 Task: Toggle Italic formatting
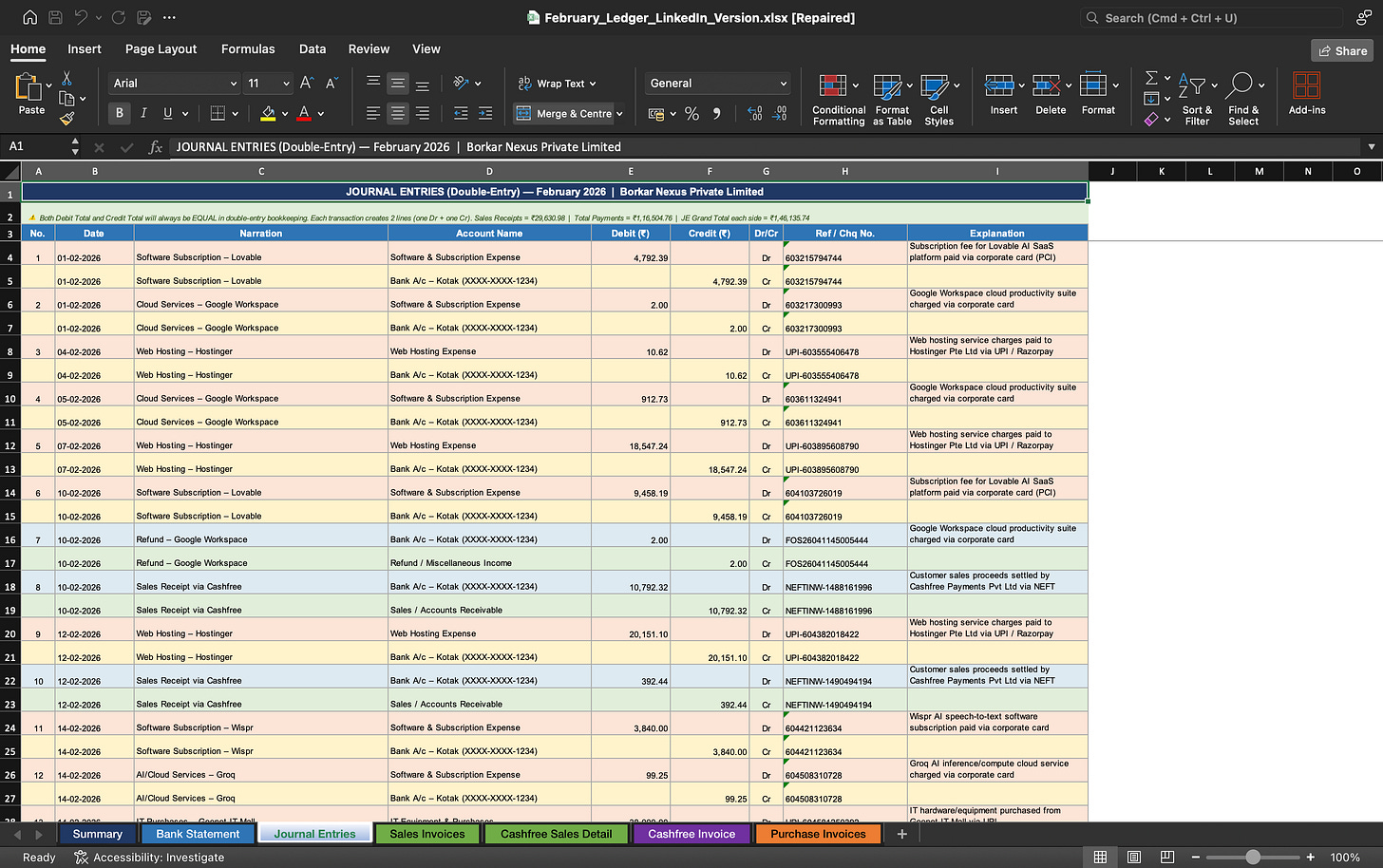pos(143,113)
